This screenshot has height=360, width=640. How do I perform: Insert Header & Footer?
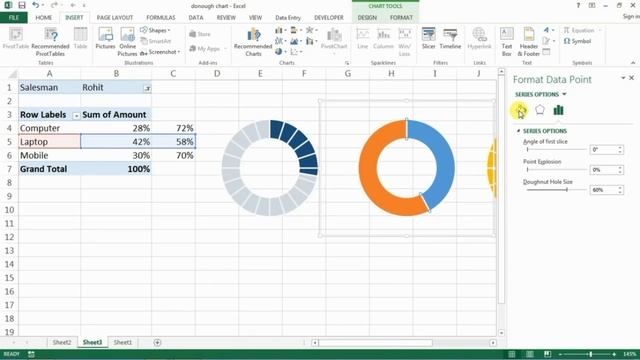[529, 42]
